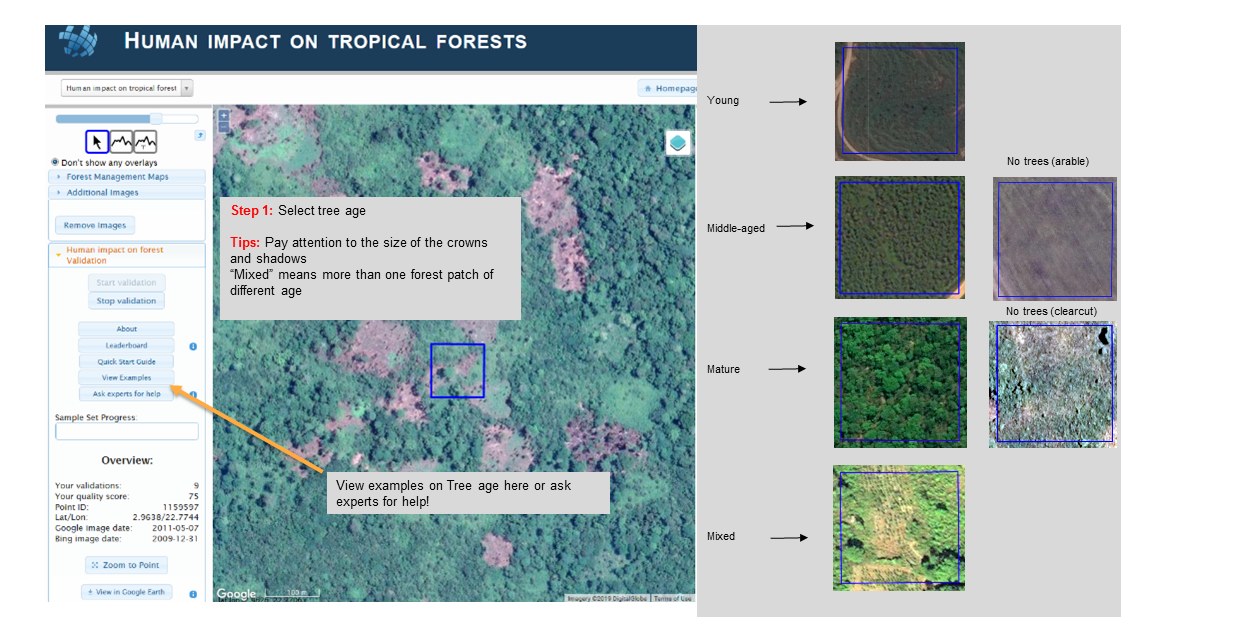Screen dimensions: 1250x628
Task: Click the Bing image date 2009-12-31
Action: point(177,539)
